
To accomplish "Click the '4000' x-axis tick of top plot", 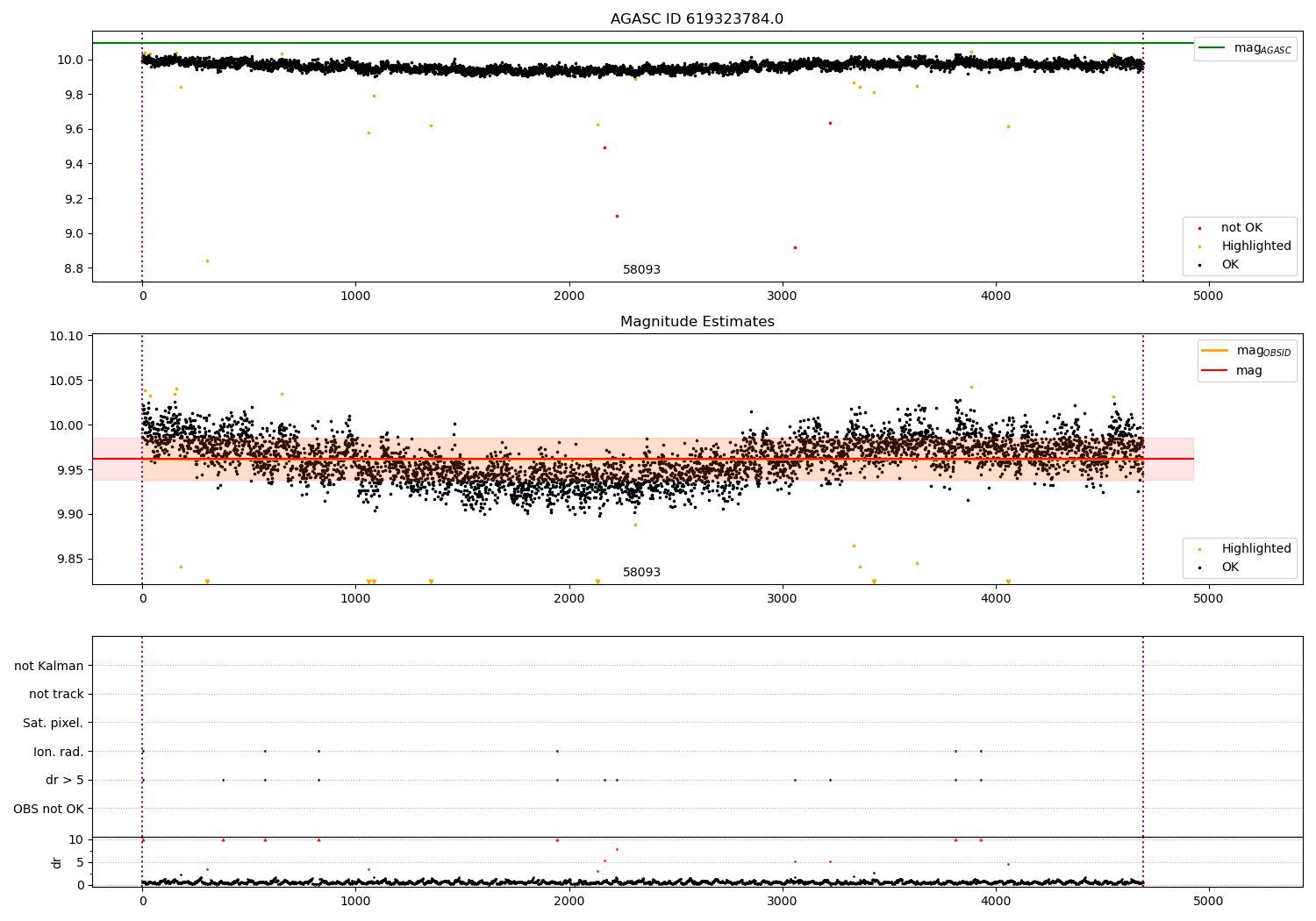I will coord(995,296).
